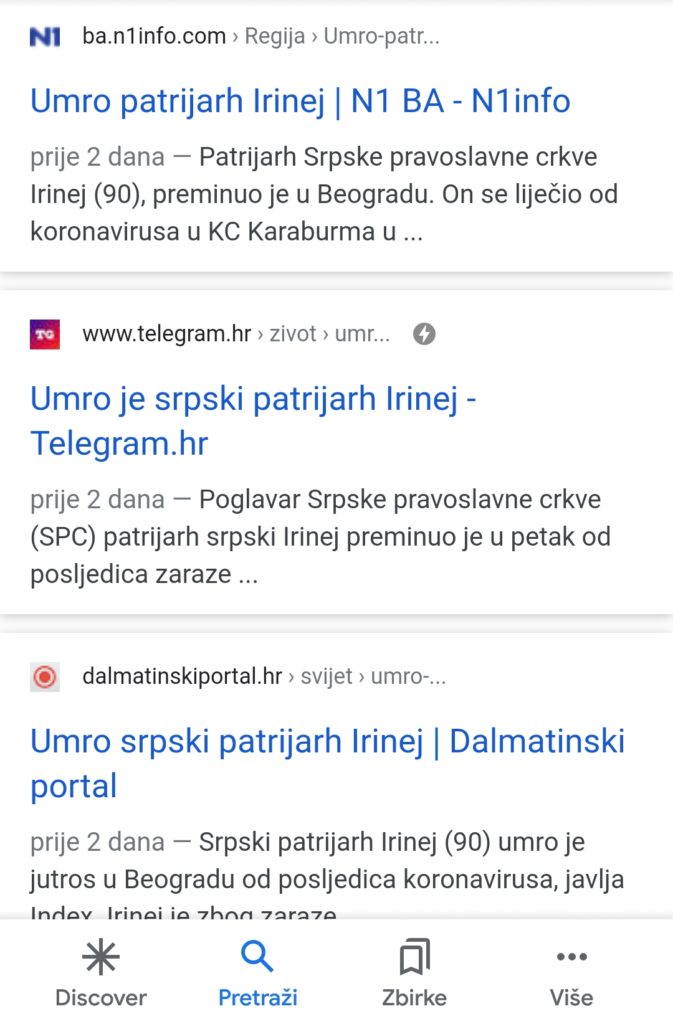
Task: Tap the Zbirke bookmarks icon
Action: click(414, 958)
